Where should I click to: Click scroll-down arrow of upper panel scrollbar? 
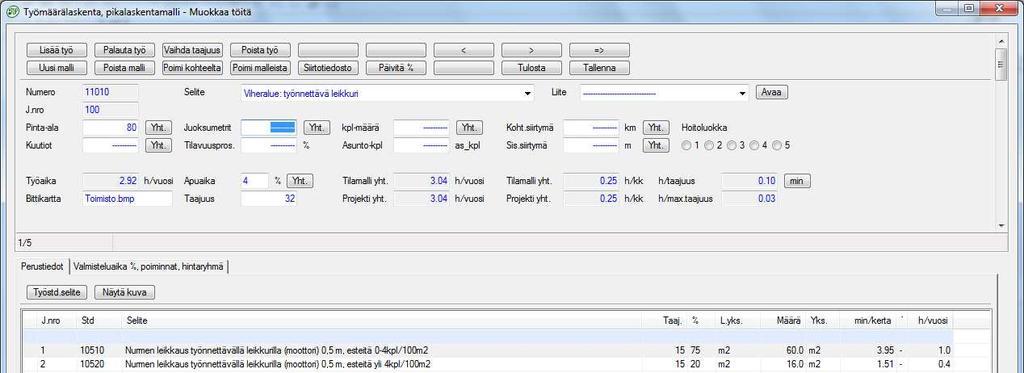(1001, 225)
